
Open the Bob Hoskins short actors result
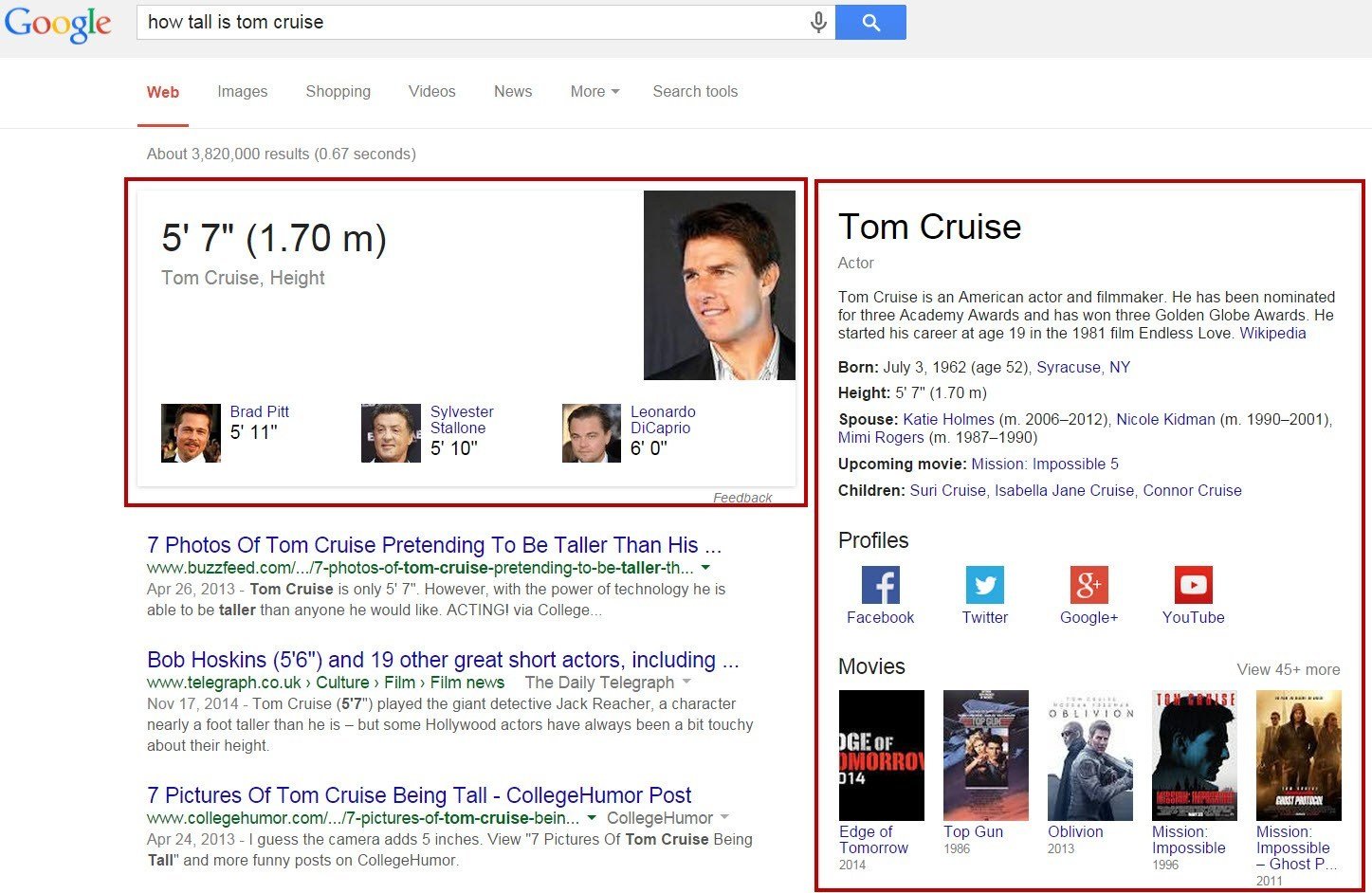pyautogui.click(x=443, y=660)
